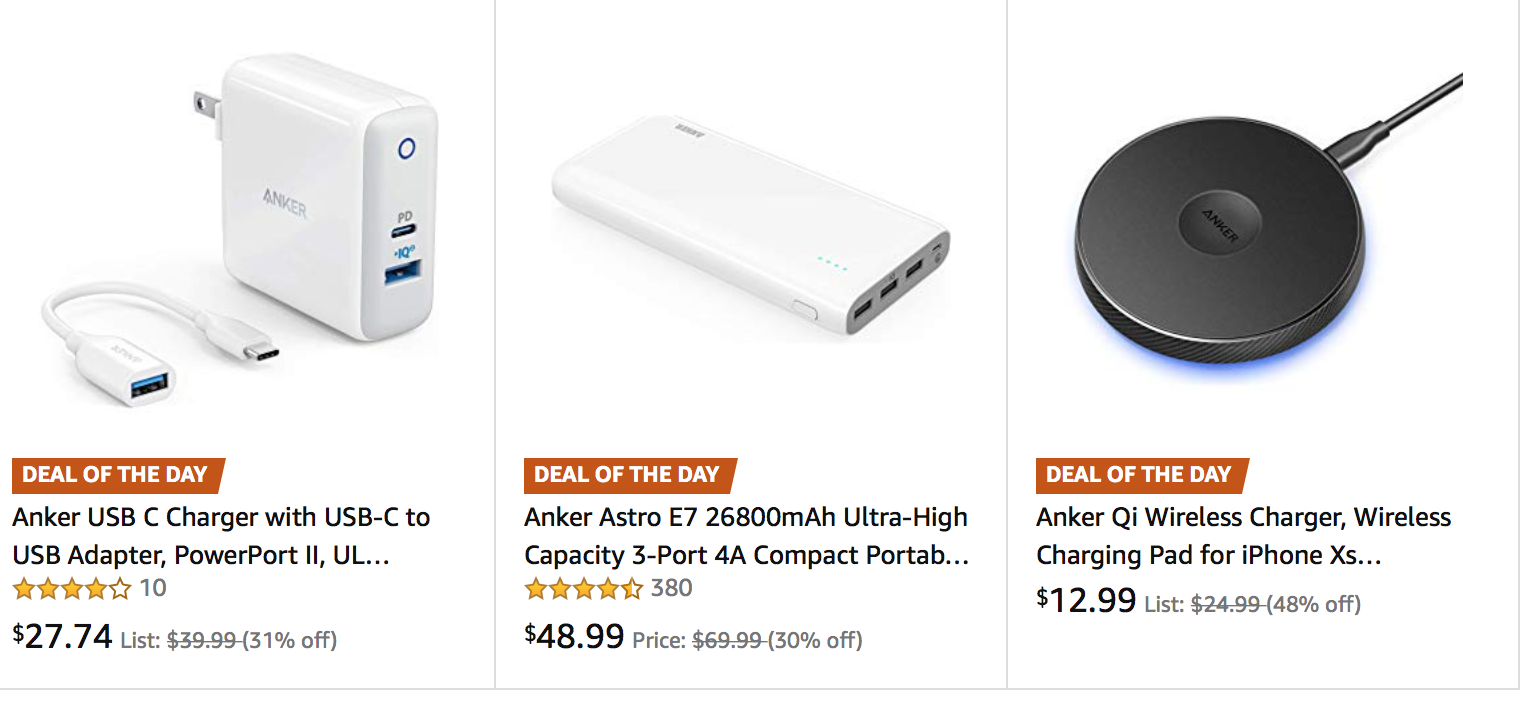Image resolution: width=1522 pixels, height=714 pixels.
Task: Click Deal of the Day badge on Qi Wireless Charger
Action: click(x=1139, y=475)
